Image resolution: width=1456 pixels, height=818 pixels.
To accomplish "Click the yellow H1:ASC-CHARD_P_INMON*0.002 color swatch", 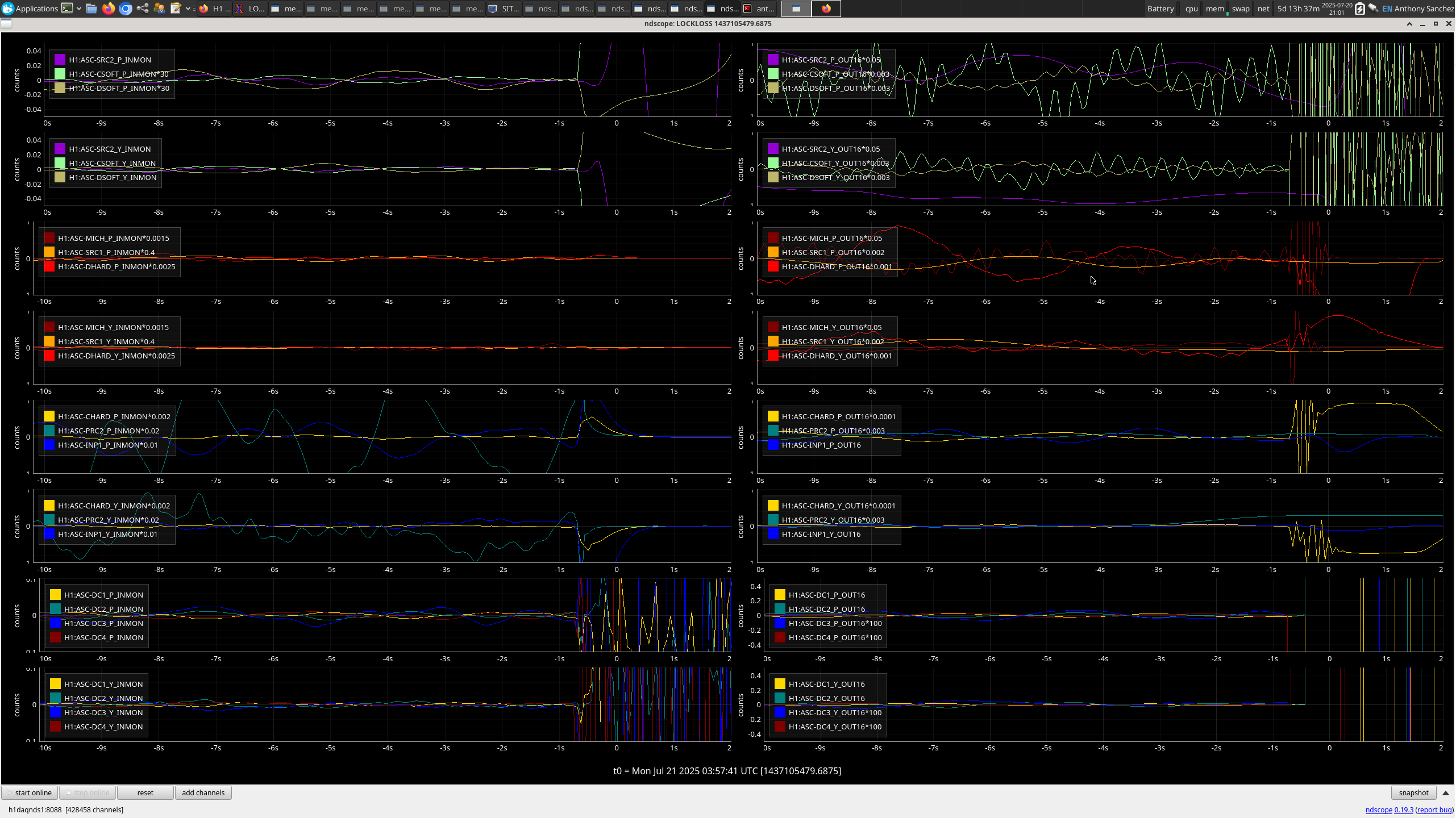I will [x=49, y=416].
